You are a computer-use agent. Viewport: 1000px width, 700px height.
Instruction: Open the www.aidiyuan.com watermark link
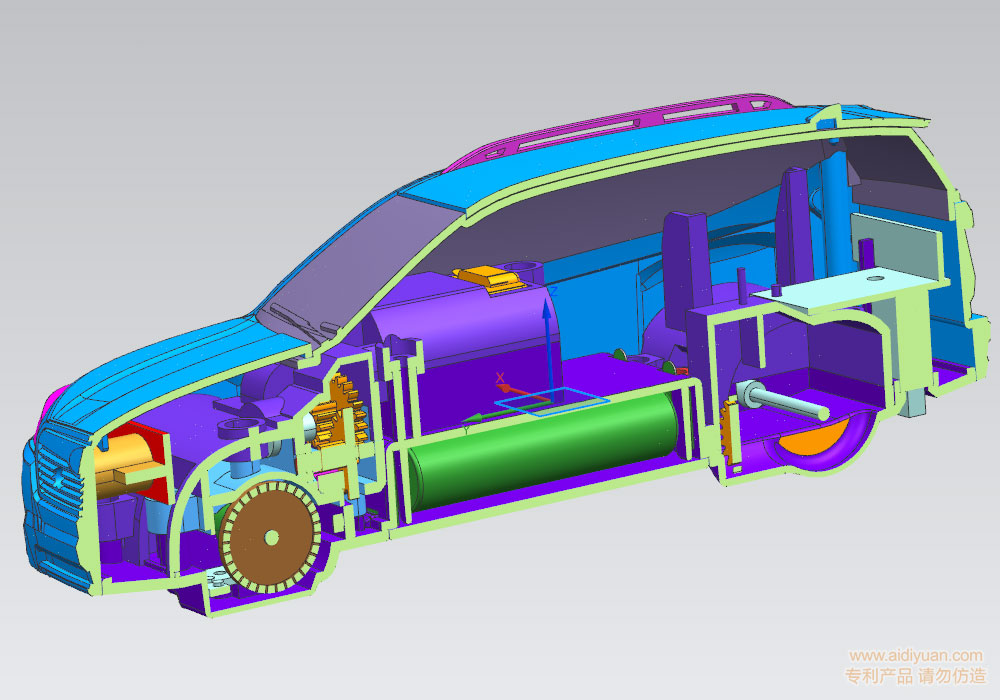[x=916, y=655]
